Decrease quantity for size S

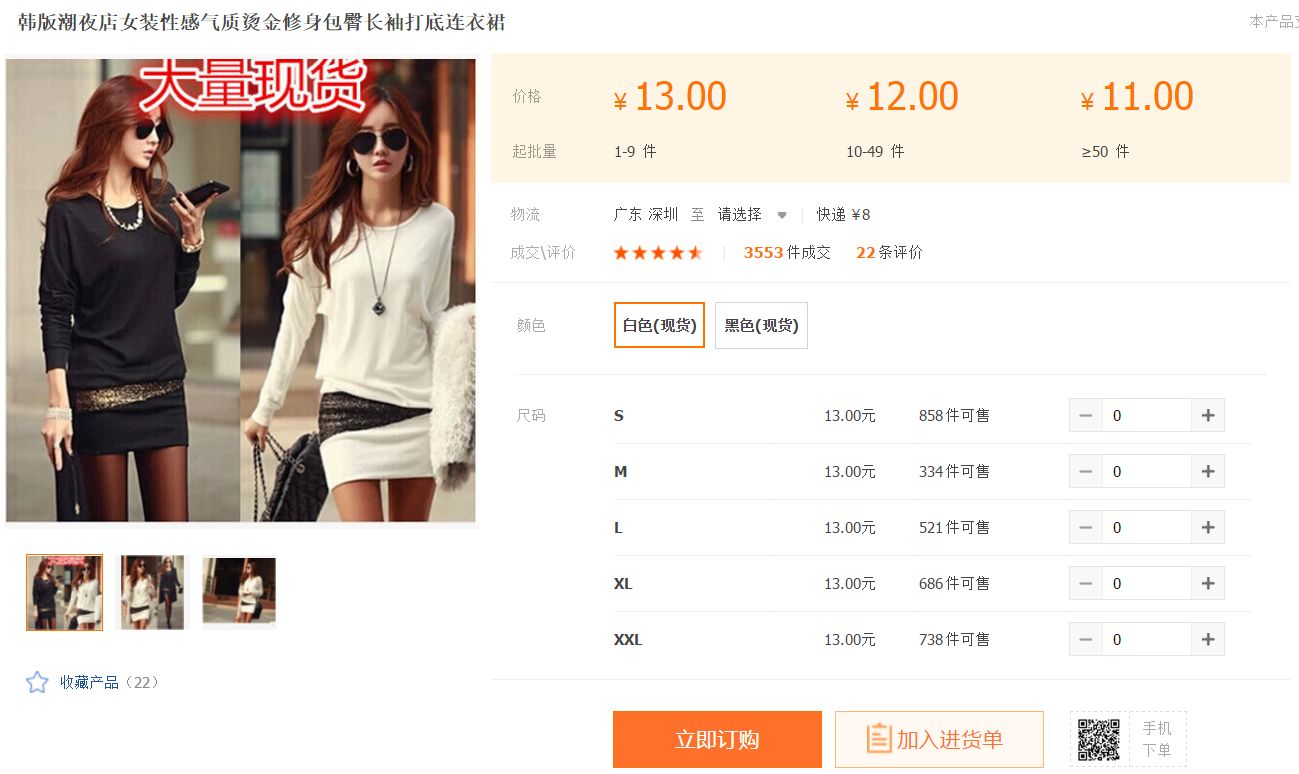pyautogui.click(x=1086, y=415)
